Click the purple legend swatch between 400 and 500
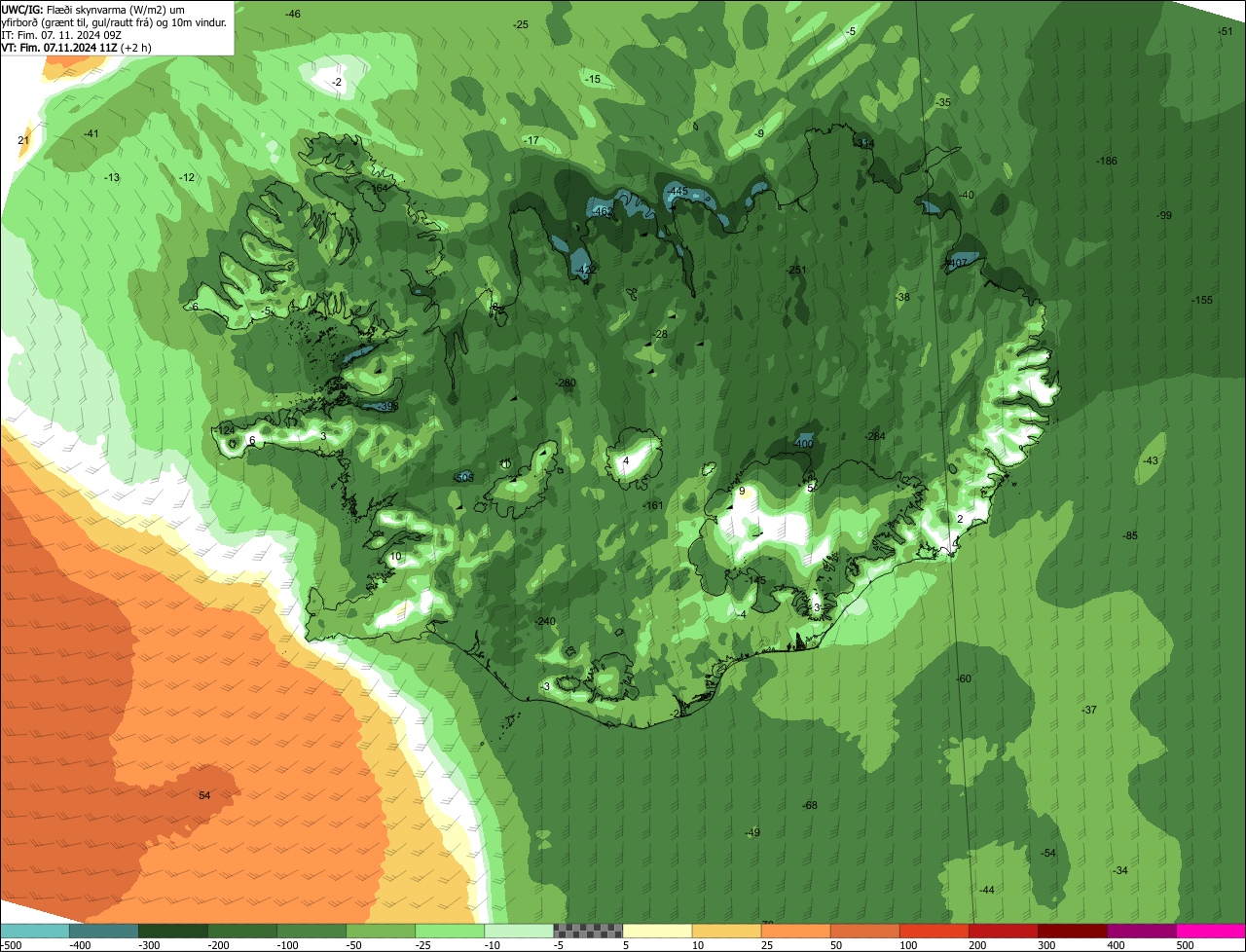1246x952 pixels. point(1141,931)
